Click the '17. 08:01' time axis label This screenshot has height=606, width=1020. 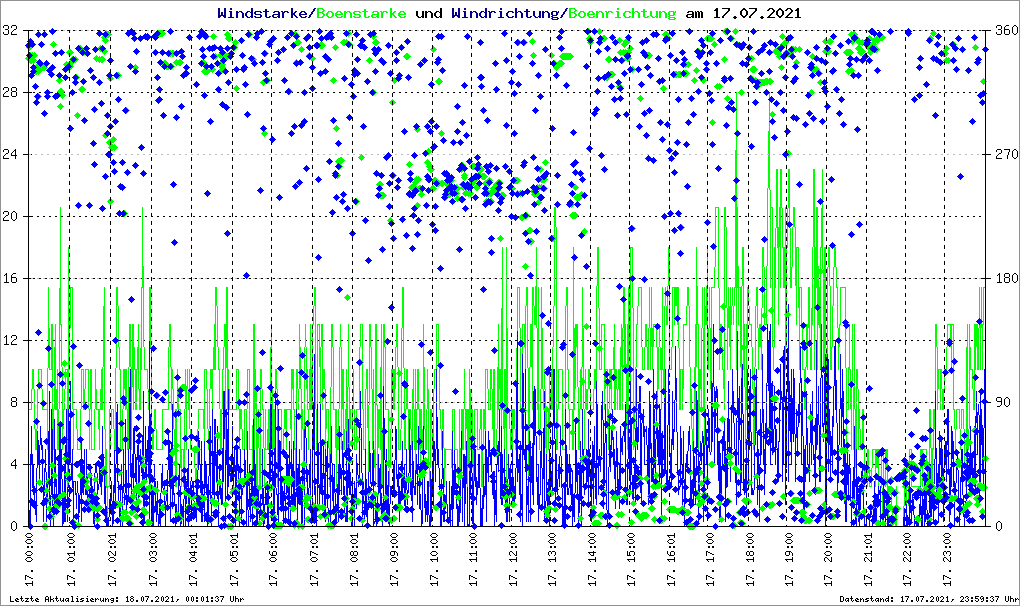pos(355,559)
